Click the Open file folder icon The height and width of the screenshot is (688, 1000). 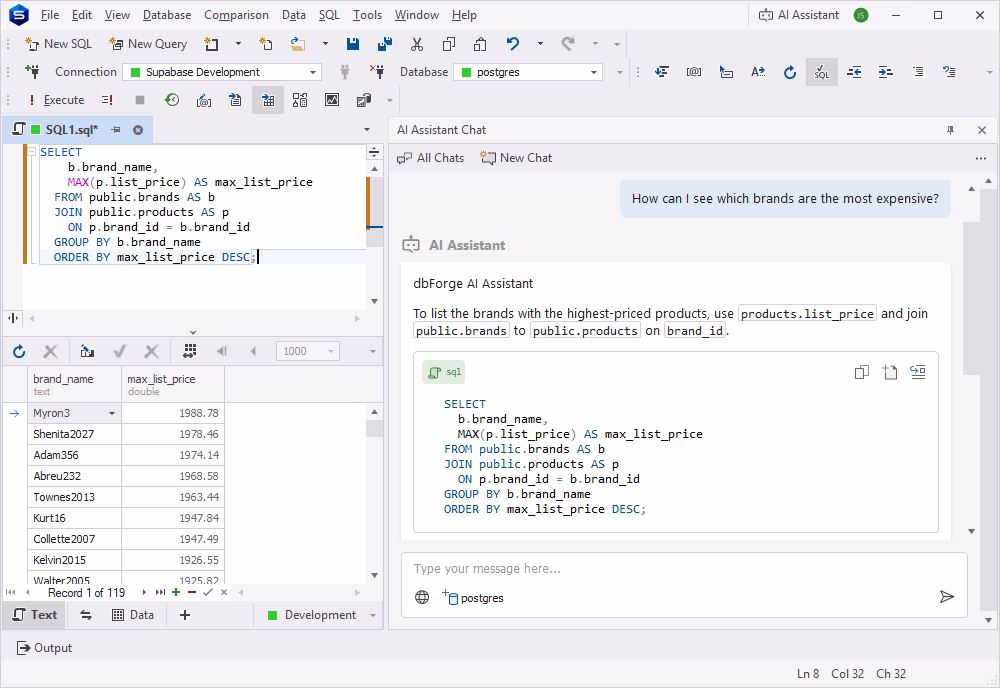[x=297, y=44]
